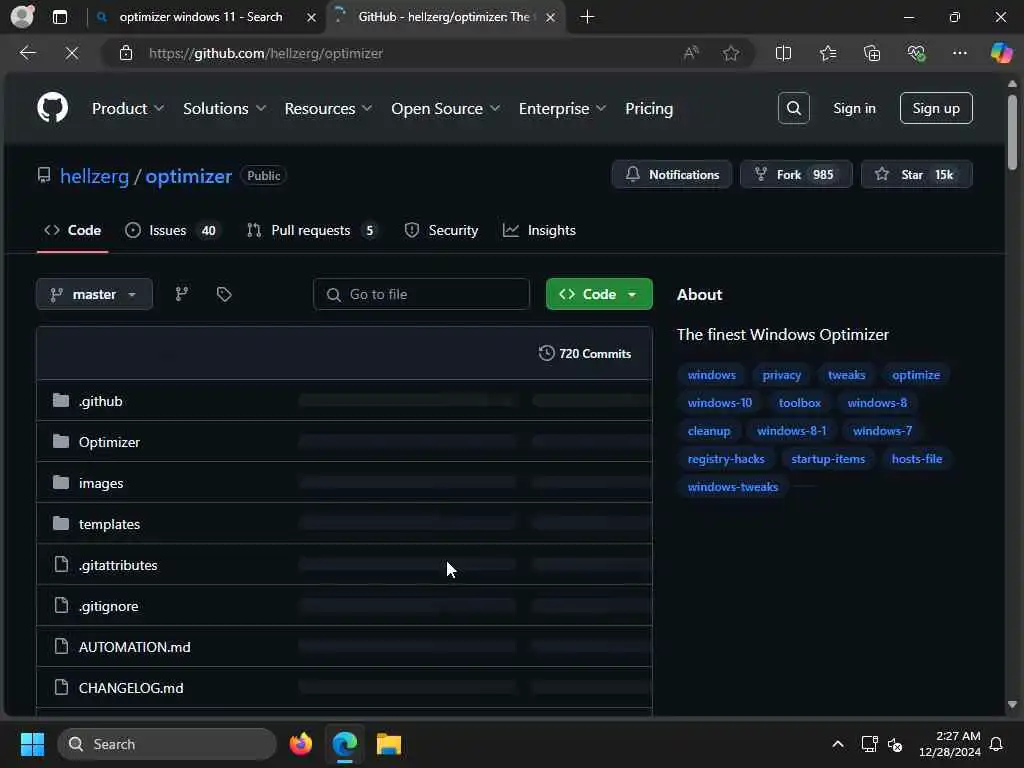1024x768 pixels.
Task: Open hellzerg owner profile link
Action: point(94,176)
